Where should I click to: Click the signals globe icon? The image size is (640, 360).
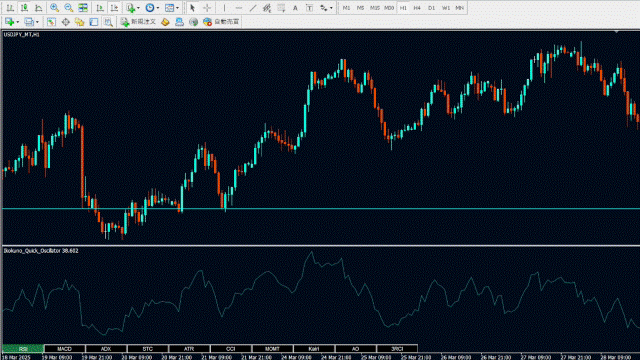tap(193, 22)
